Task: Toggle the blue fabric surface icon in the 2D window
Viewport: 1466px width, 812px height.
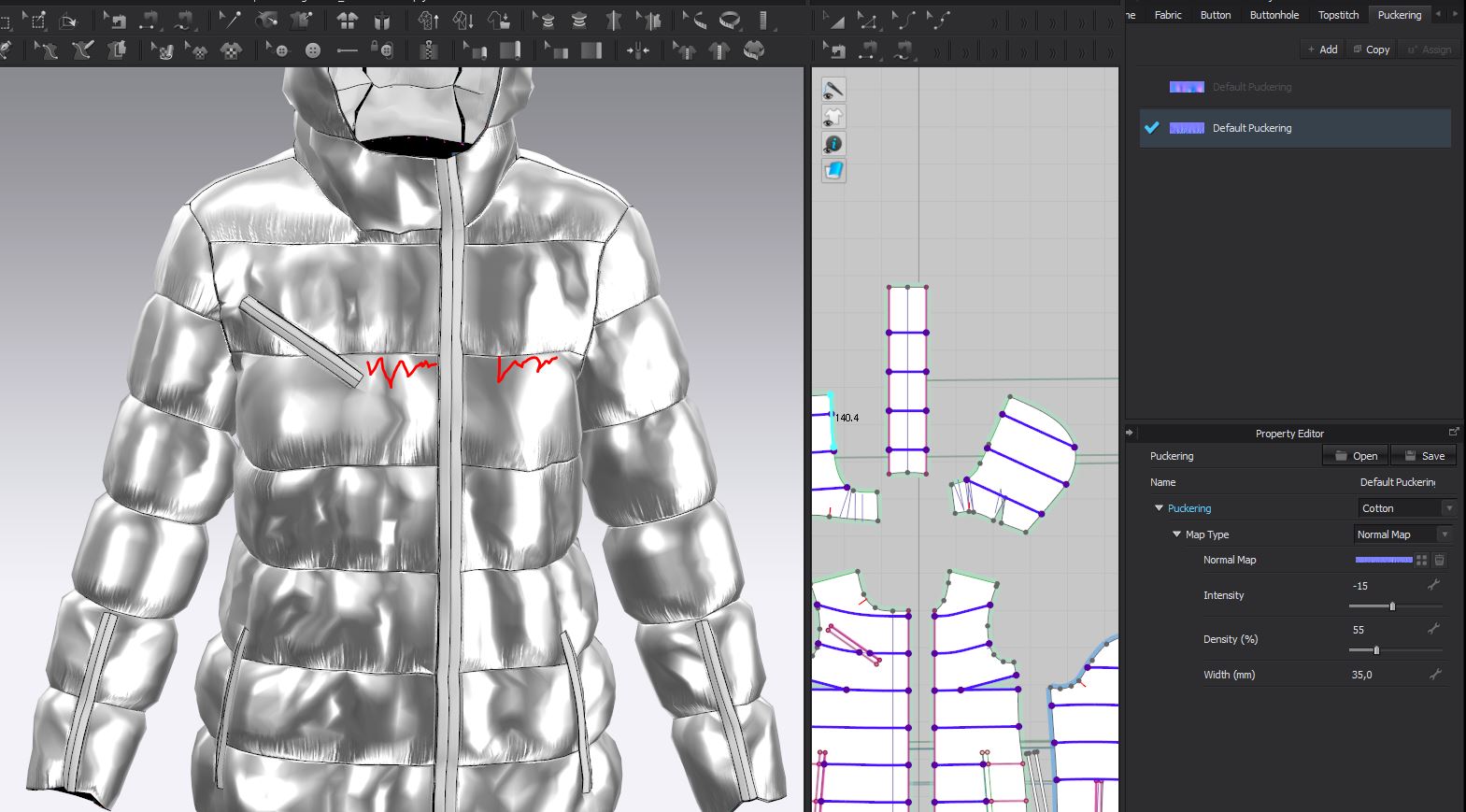Action: coord(833,171)
